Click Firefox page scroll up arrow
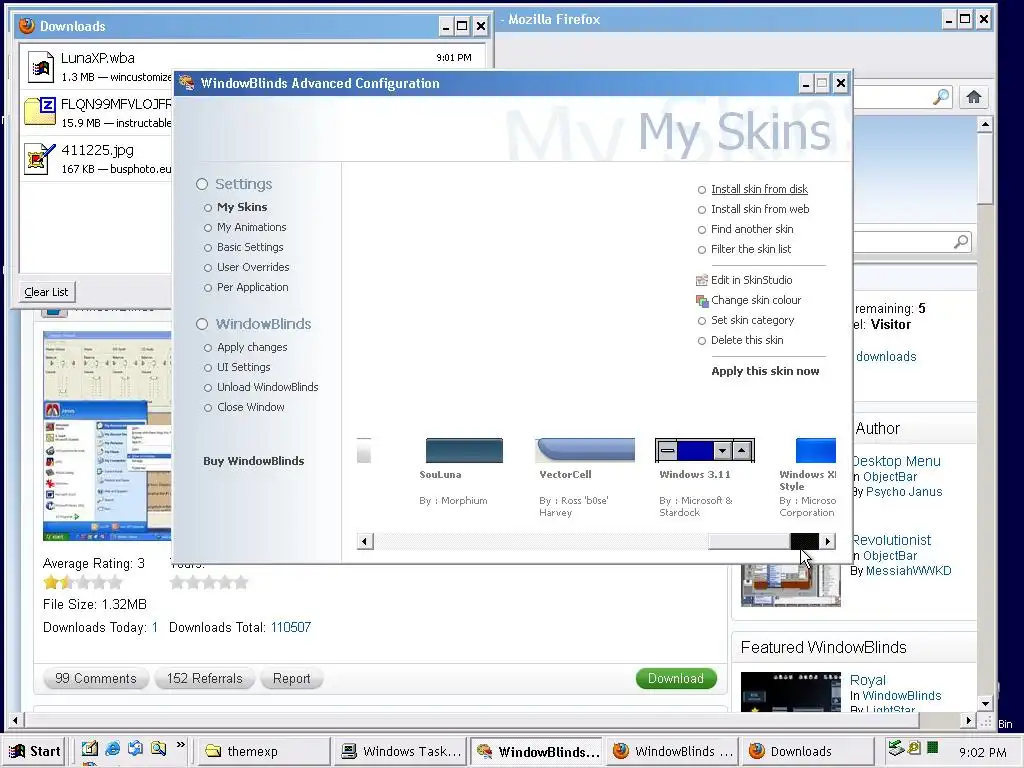Viewport: 1024px width, 768px height. click(985, 123)
